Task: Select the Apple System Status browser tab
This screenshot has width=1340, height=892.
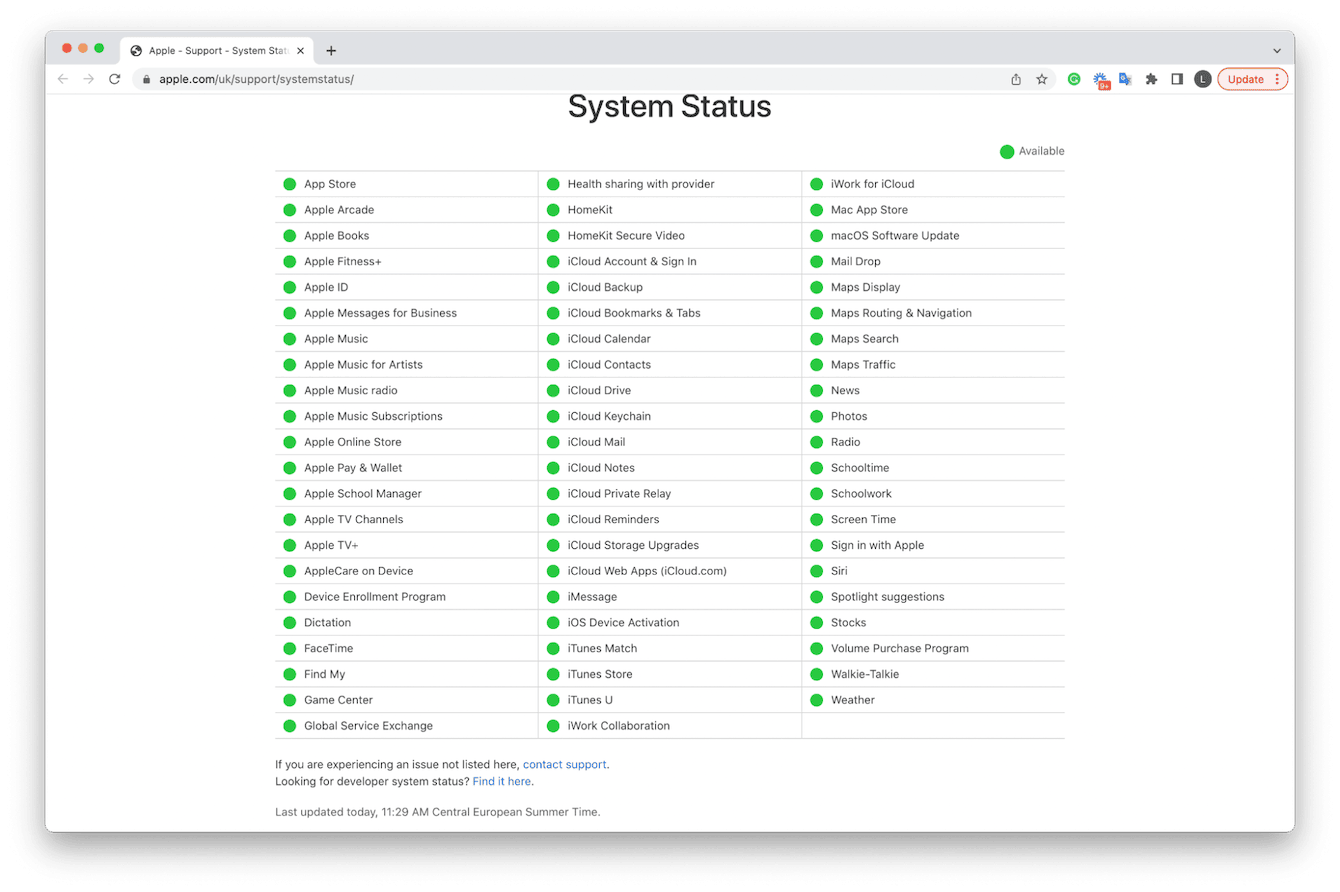Action: 214,50
